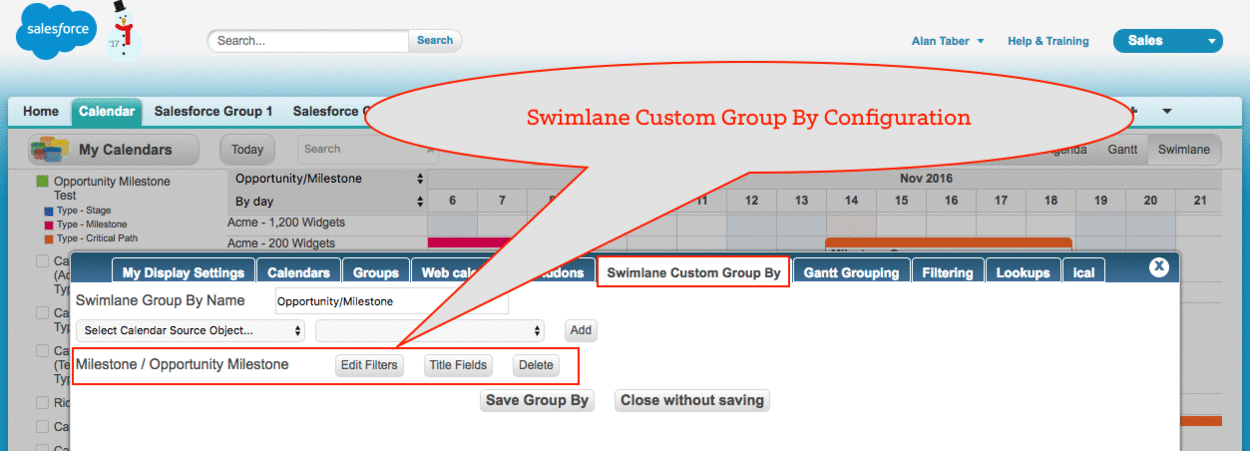Open Select Calendar Source Object dropdown
This screenshot has width=1251, height=451.
point(191,330)
